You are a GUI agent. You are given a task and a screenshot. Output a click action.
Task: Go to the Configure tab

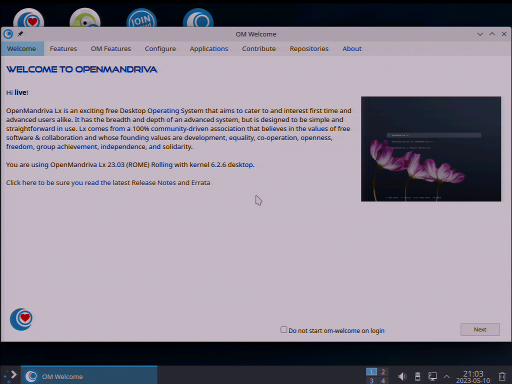pos(160,49)
